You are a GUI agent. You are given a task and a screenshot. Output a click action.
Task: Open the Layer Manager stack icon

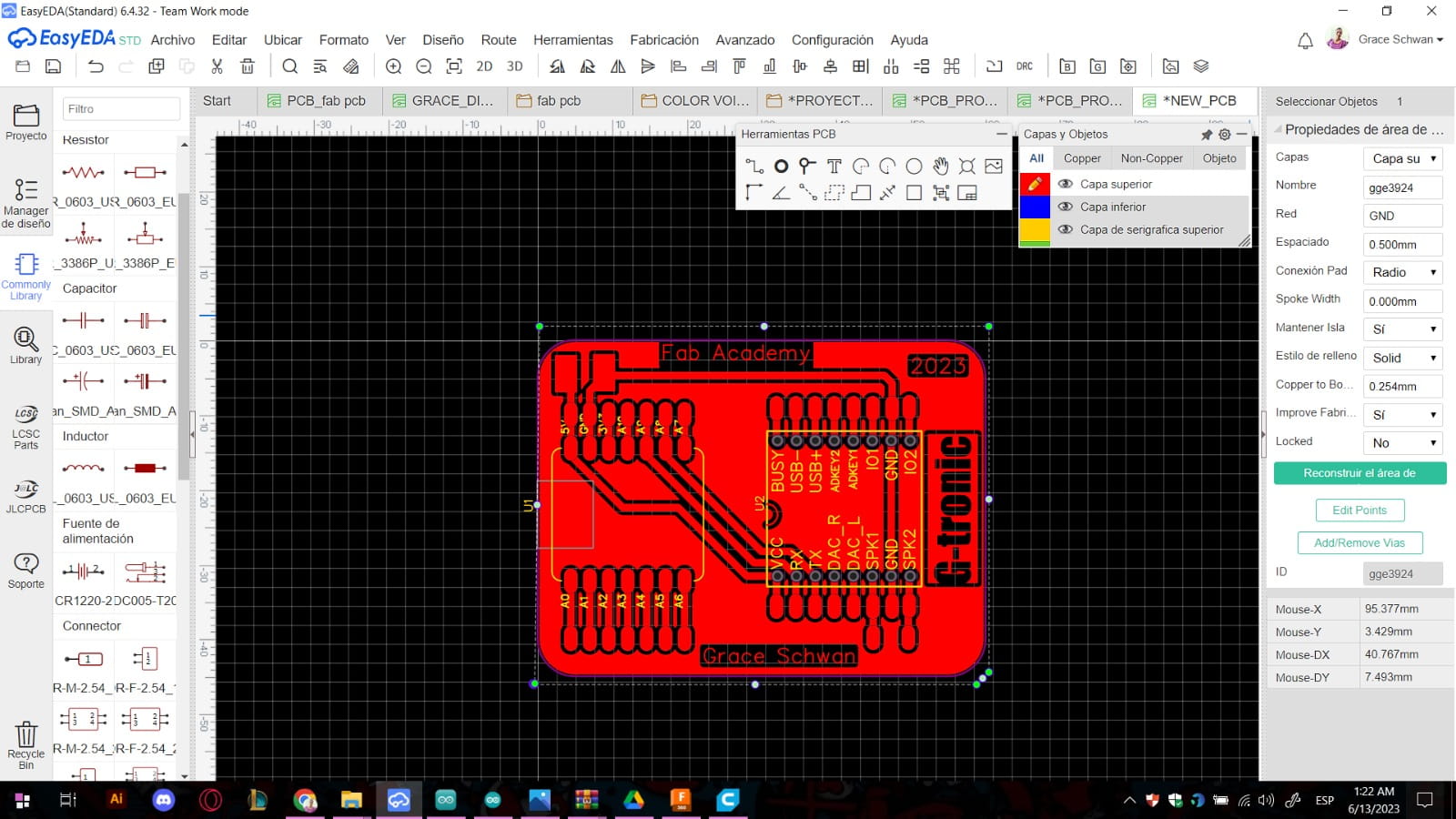pyautogui.click(x=1201, y=66)
